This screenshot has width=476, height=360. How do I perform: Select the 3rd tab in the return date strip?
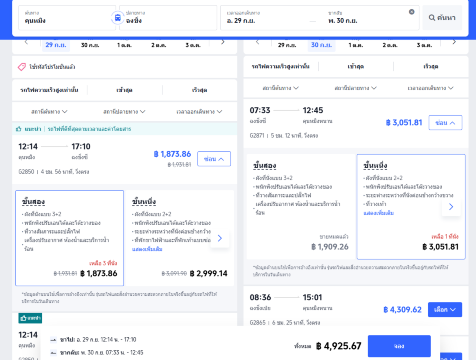point(424,45)
